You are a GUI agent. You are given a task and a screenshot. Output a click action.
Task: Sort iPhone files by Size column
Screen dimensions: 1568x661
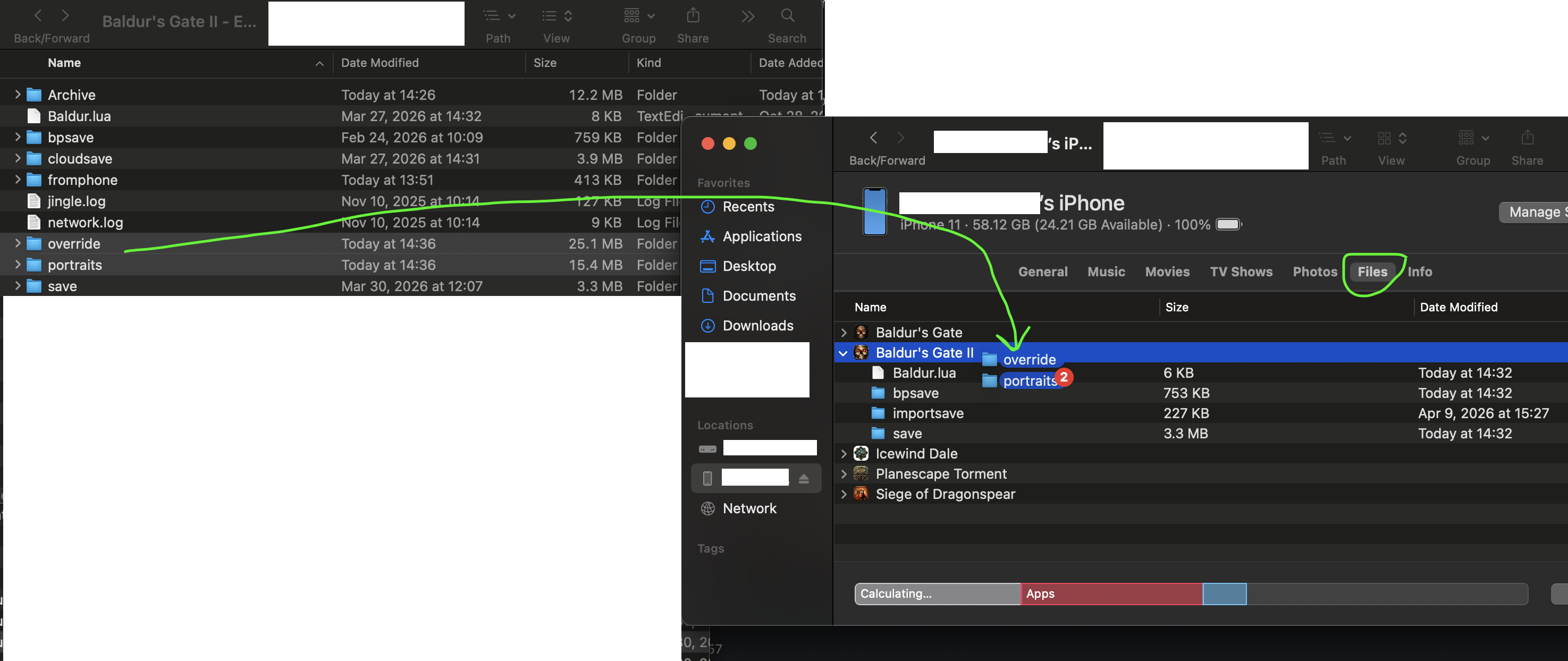point(1177,307)
